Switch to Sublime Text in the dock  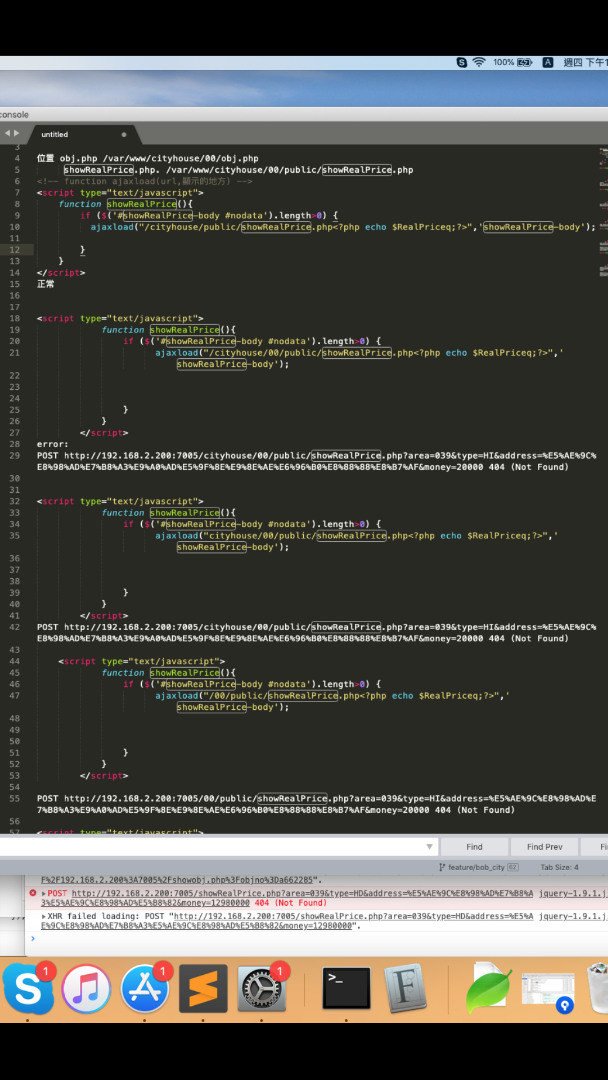coord(203,988)
